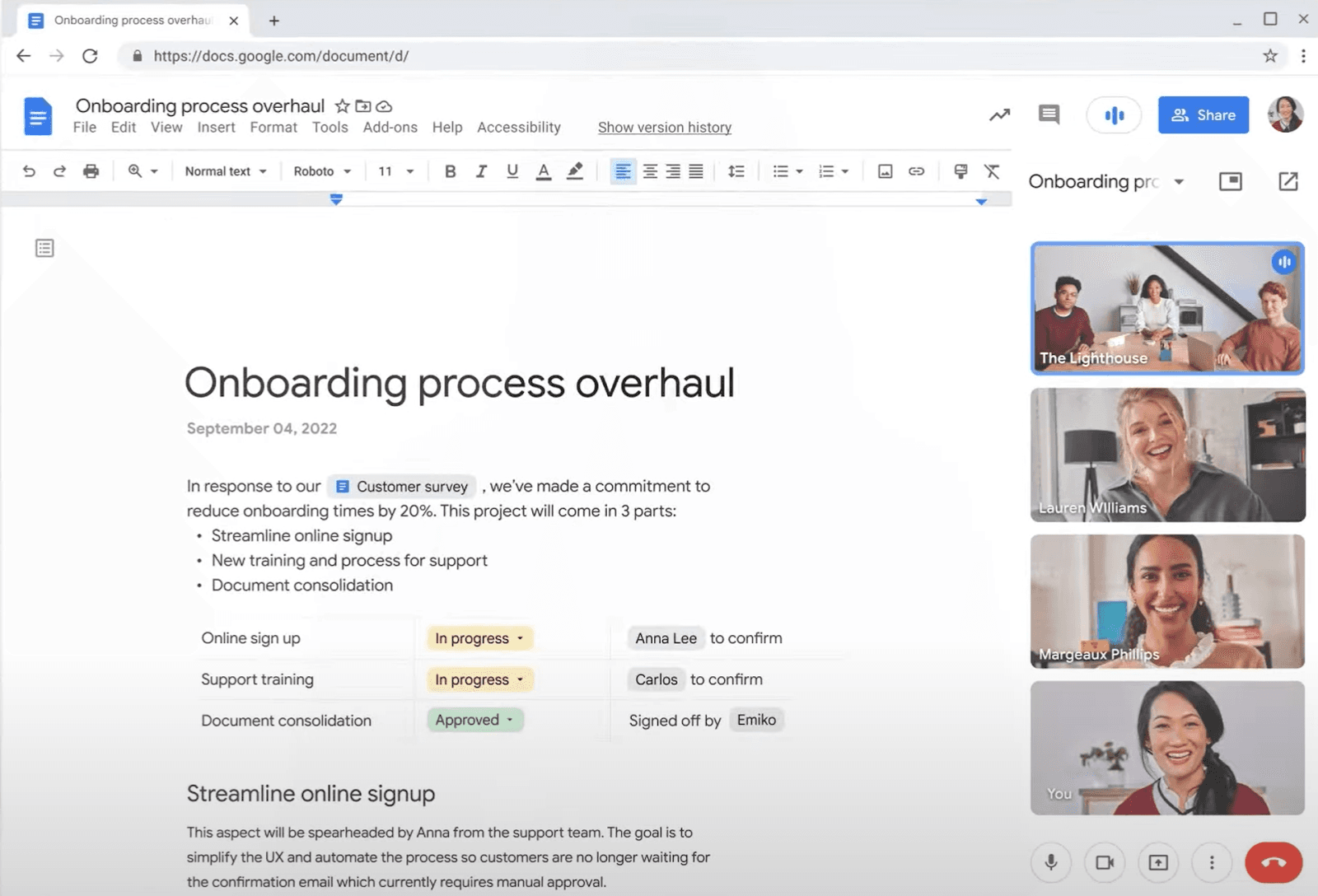
Task: Align text right
Action: tap(673, 171)
